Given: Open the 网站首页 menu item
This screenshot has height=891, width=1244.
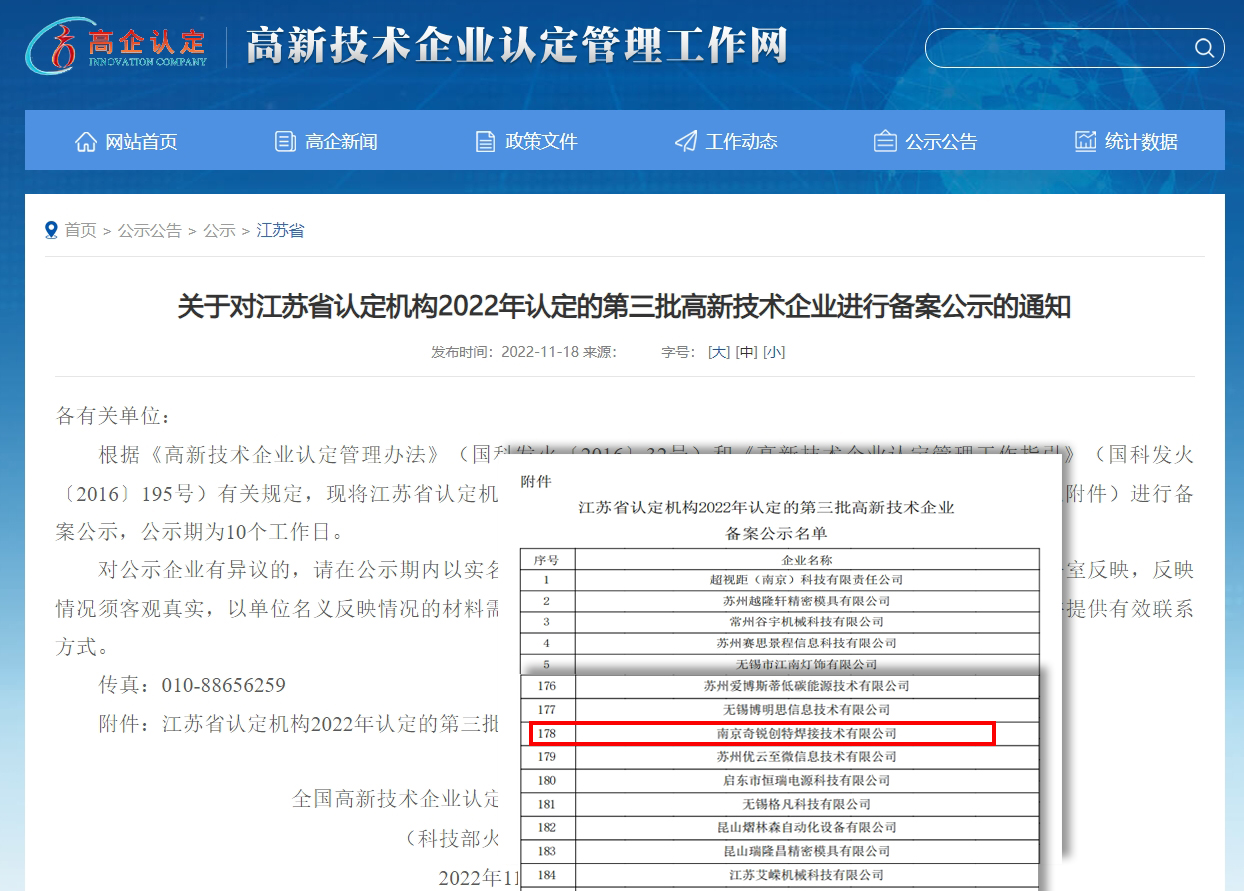Looking at the screenshot, I should tap(141, 142).
